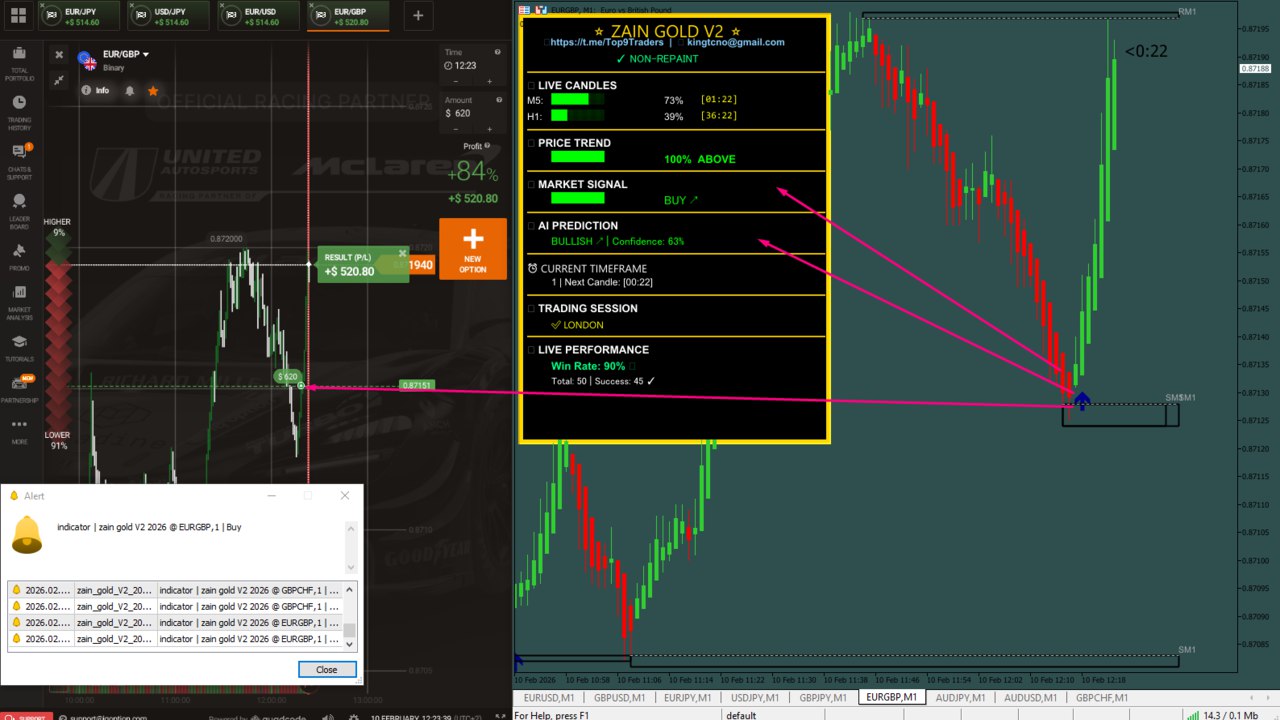Open the AUDJPY,M1 chart tab

(x=961, y=697)
